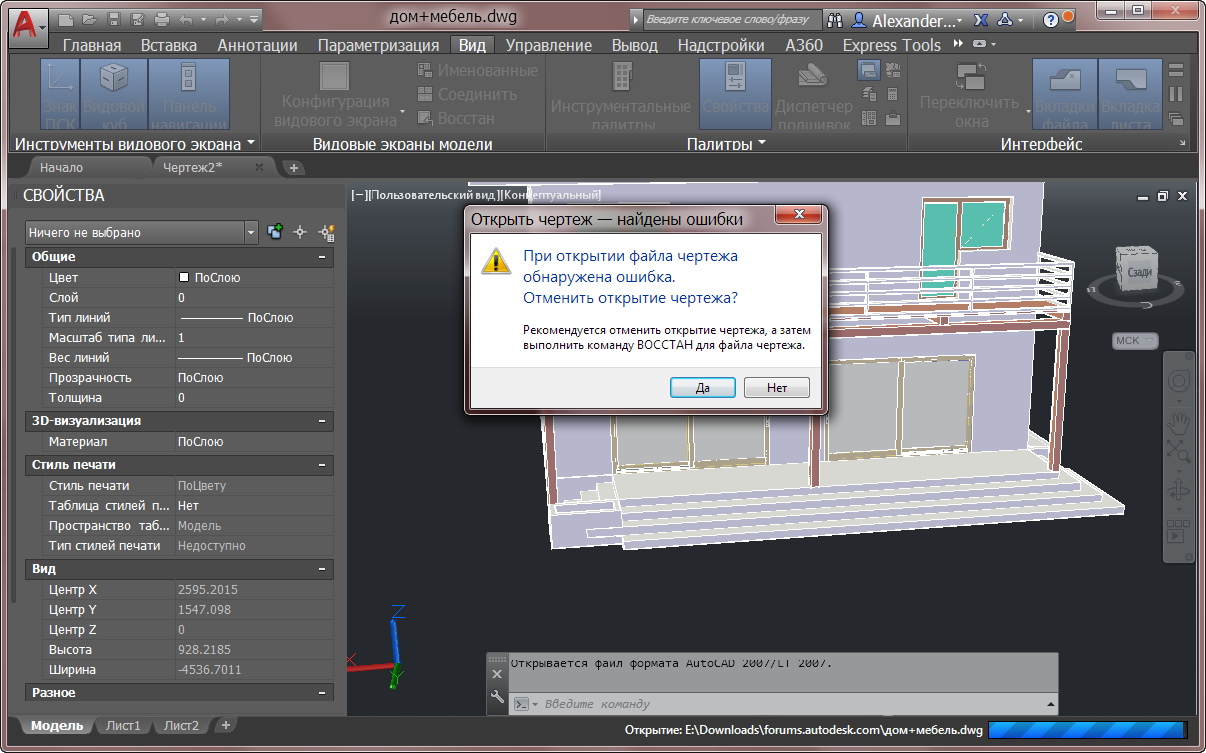Open Autodesk Exchange Apps X icon
Screen dimensions: 1206x753
tap(980, 20)
